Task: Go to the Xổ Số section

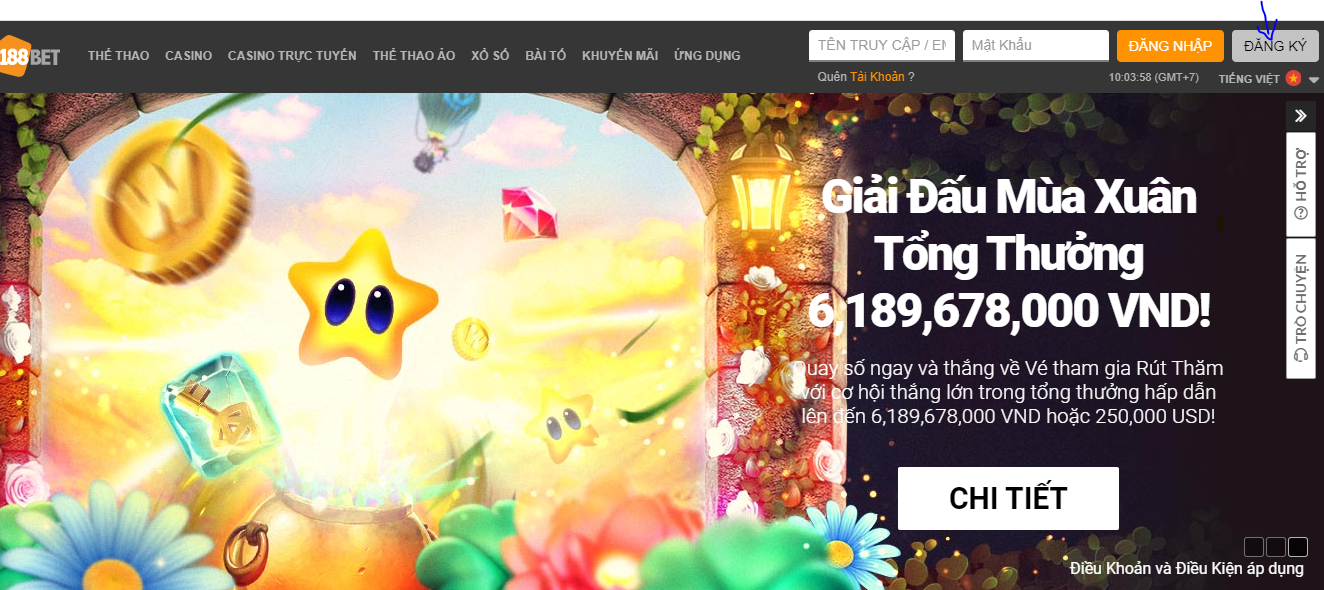Action: coord(490,56)
